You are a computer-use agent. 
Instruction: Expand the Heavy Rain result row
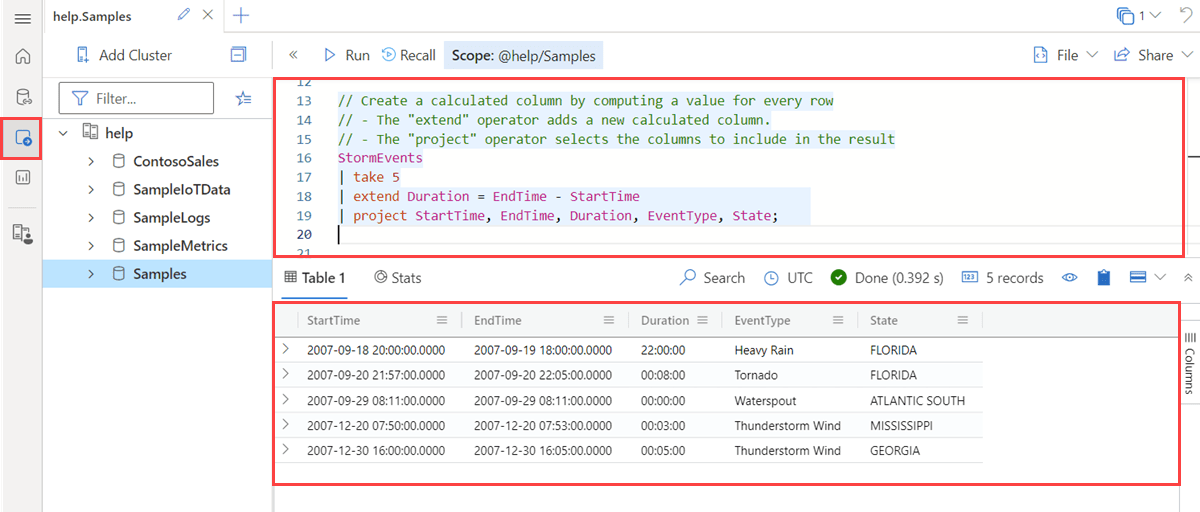click(285, 350)
